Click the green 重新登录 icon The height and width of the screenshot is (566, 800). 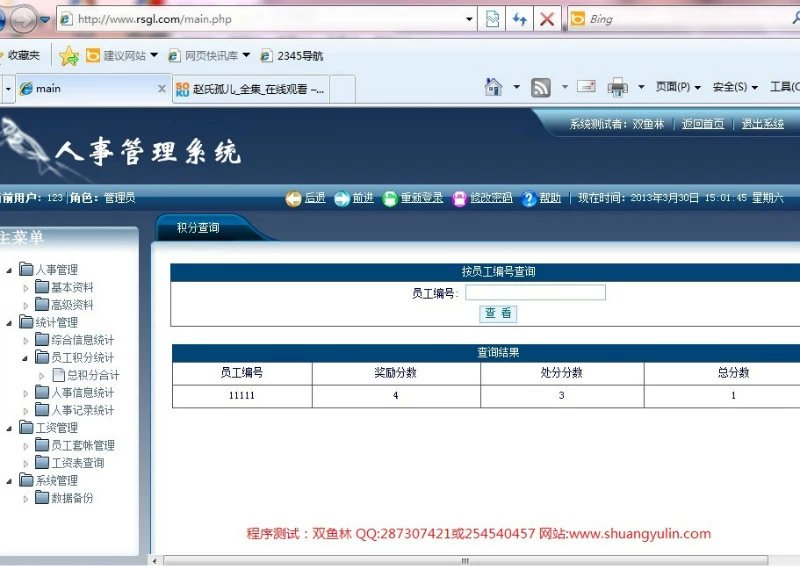(x=390, y=199)
